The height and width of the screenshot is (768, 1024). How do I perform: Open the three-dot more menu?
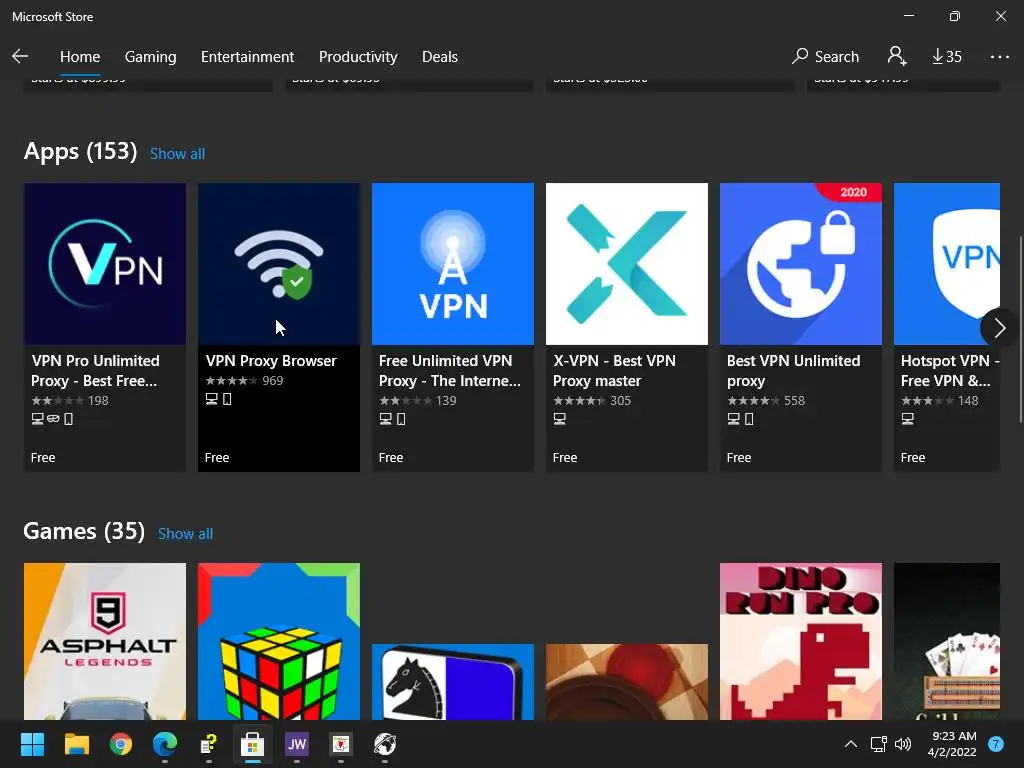pos(1000,57)
